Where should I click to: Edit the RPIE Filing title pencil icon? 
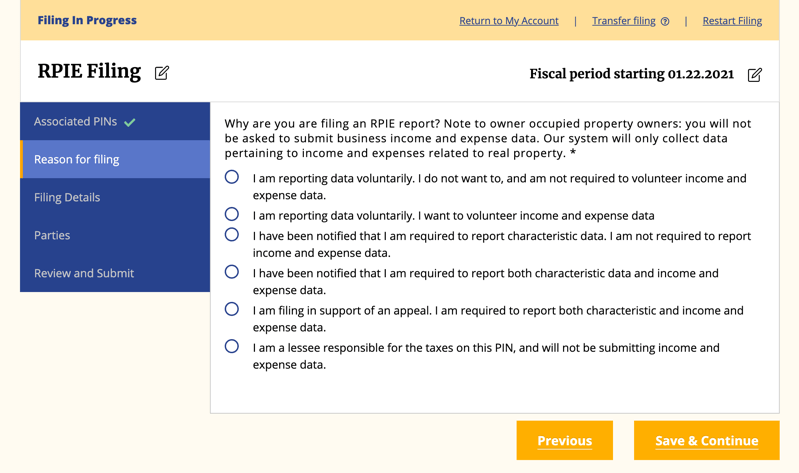(162, 73)
